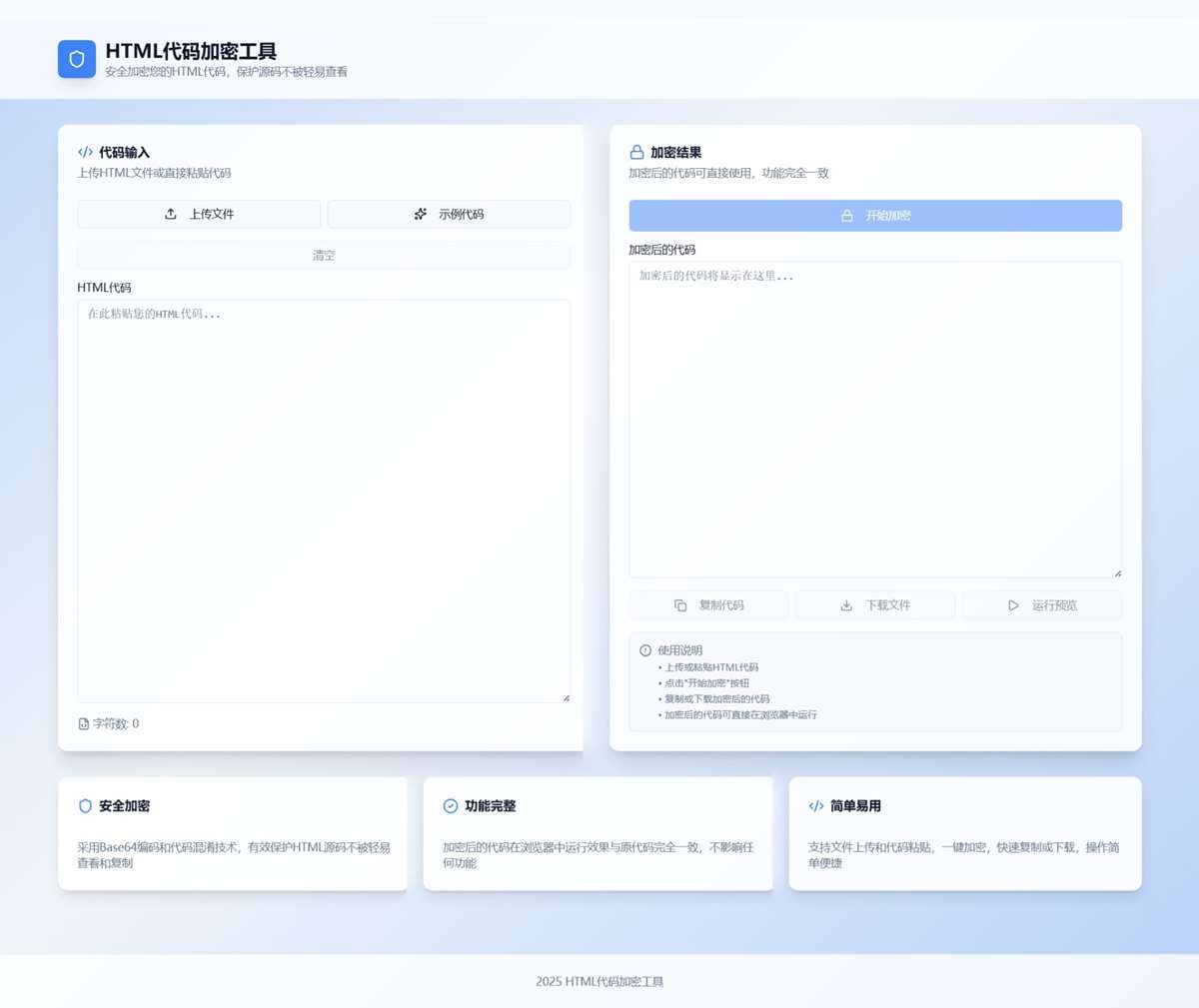Screen dimensions: 1199x1008
Task: Run the preview with 运行预览 button
Action: point(1042,605)
